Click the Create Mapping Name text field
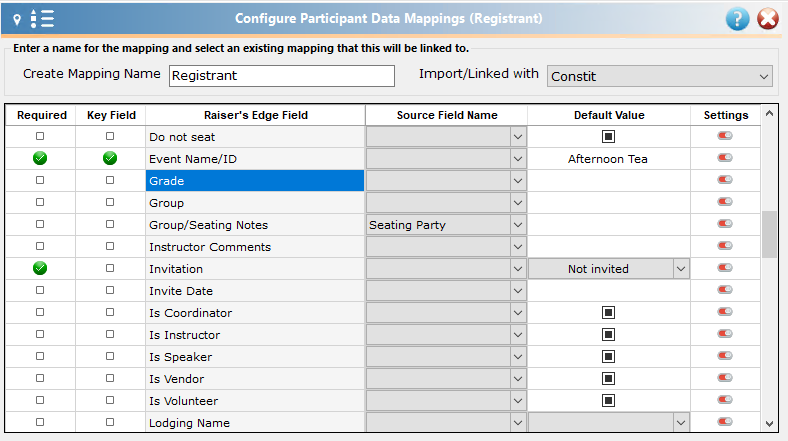This screenshot has width=788, height=441. (x=281, y=76)
